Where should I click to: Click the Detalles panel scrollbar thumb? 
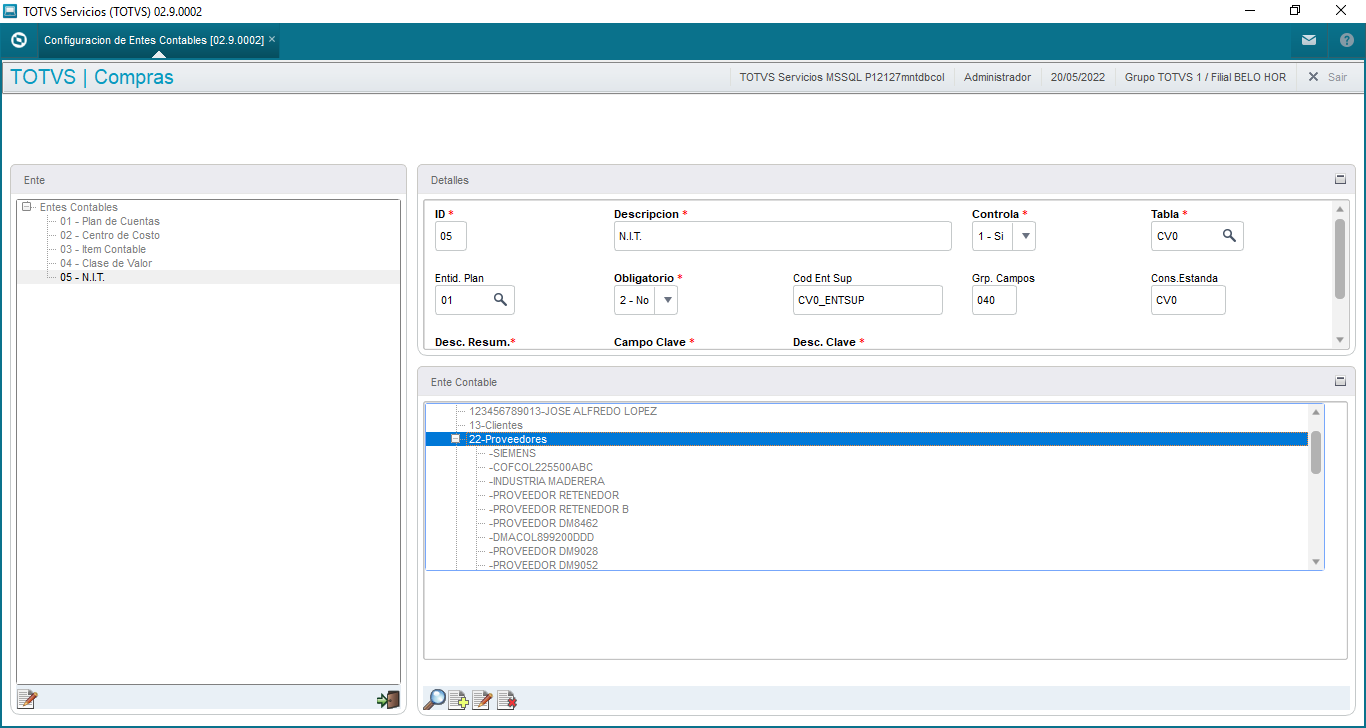coord(1340,258)
